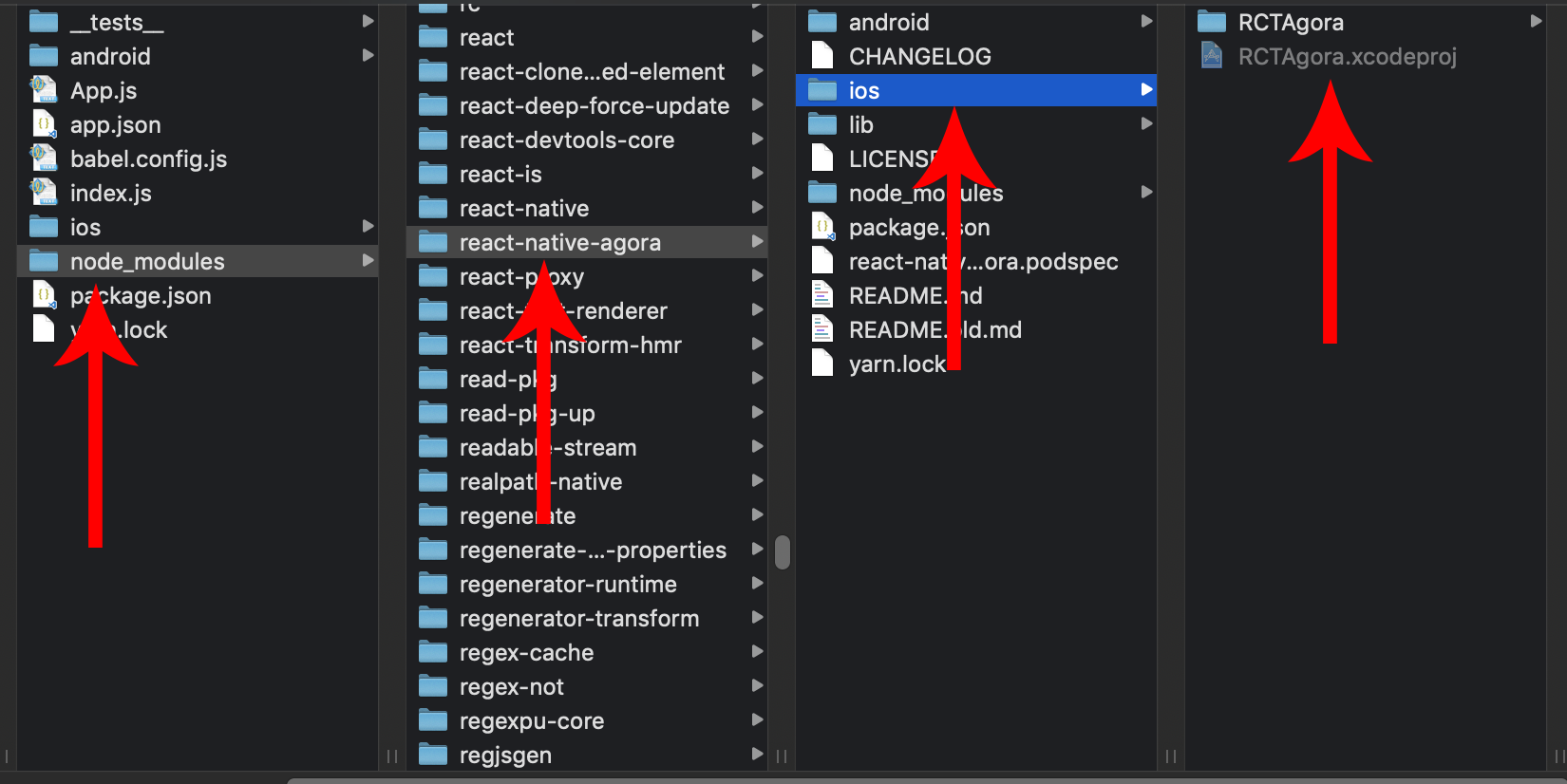Image resolution: width=1567 pixels, height=784 pixels.
Task: Select the package.json row in first column
Action: pyautogui.click(x=198, y=295)
